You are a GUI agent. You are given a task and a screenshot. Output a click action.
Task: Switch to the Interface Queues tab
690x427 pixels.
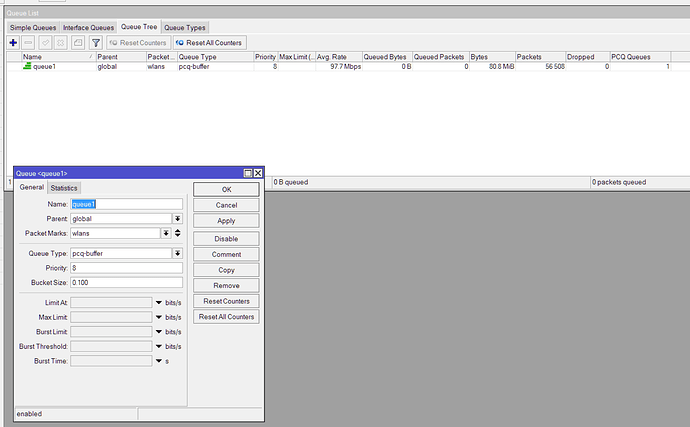coord(88,27)
